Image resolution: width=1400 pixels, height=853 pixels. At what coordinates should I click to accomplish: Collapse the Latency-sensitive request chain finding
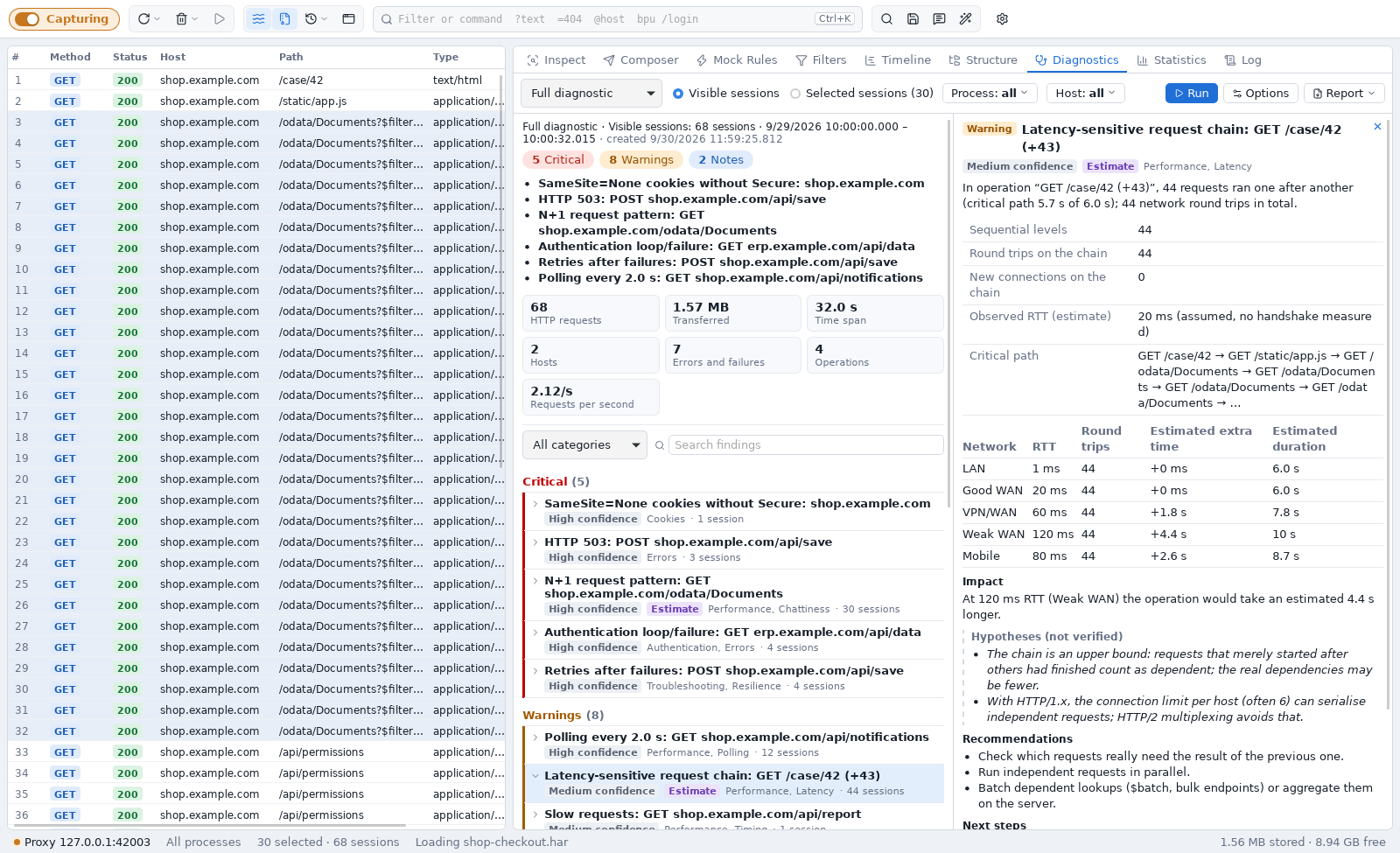tap(733, 783)
